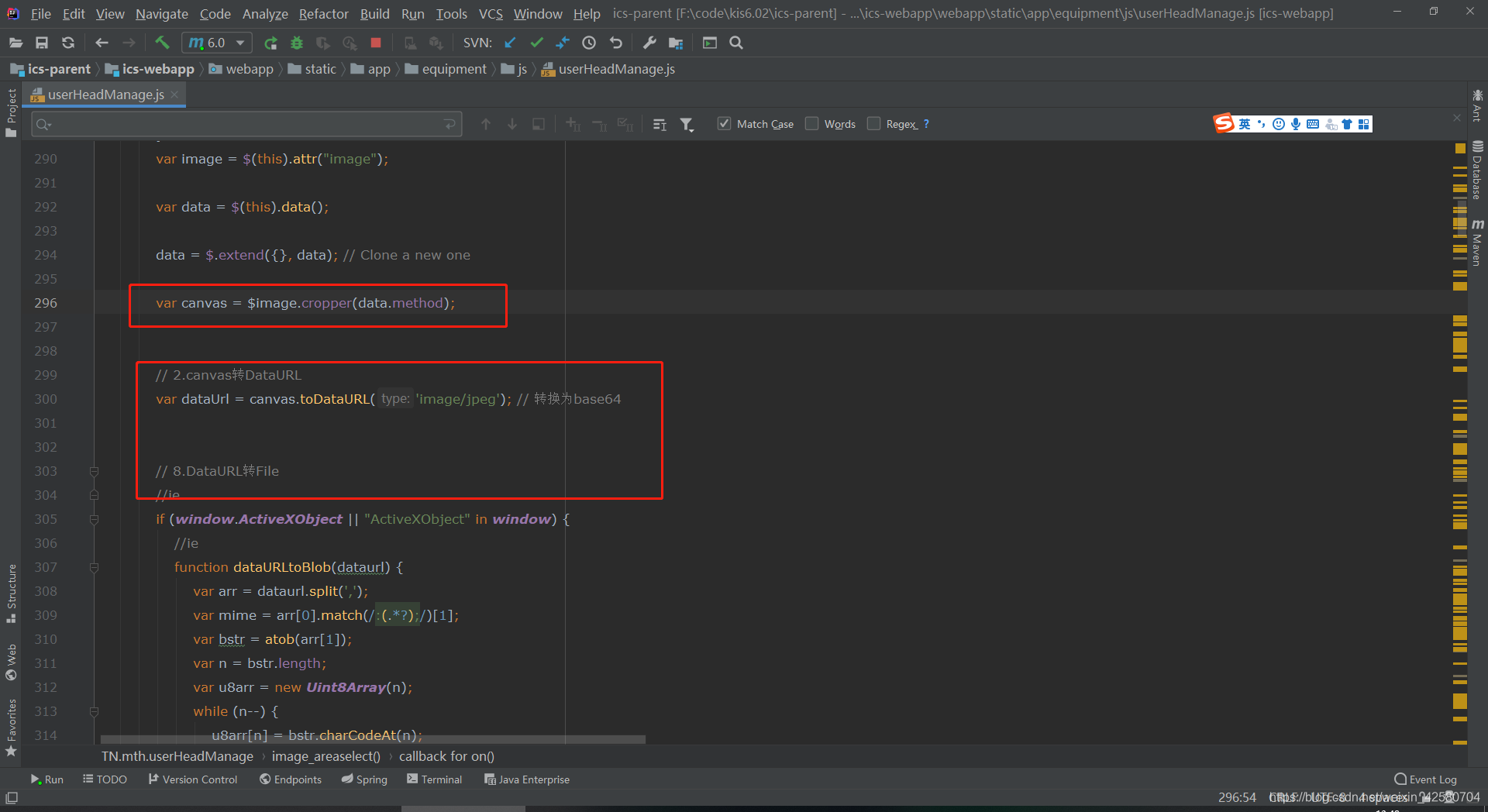Open the Web tool window
Image resolution: width=1488 pixels, height=812 pixels.
pyautogui.click(x=11, y=662)
